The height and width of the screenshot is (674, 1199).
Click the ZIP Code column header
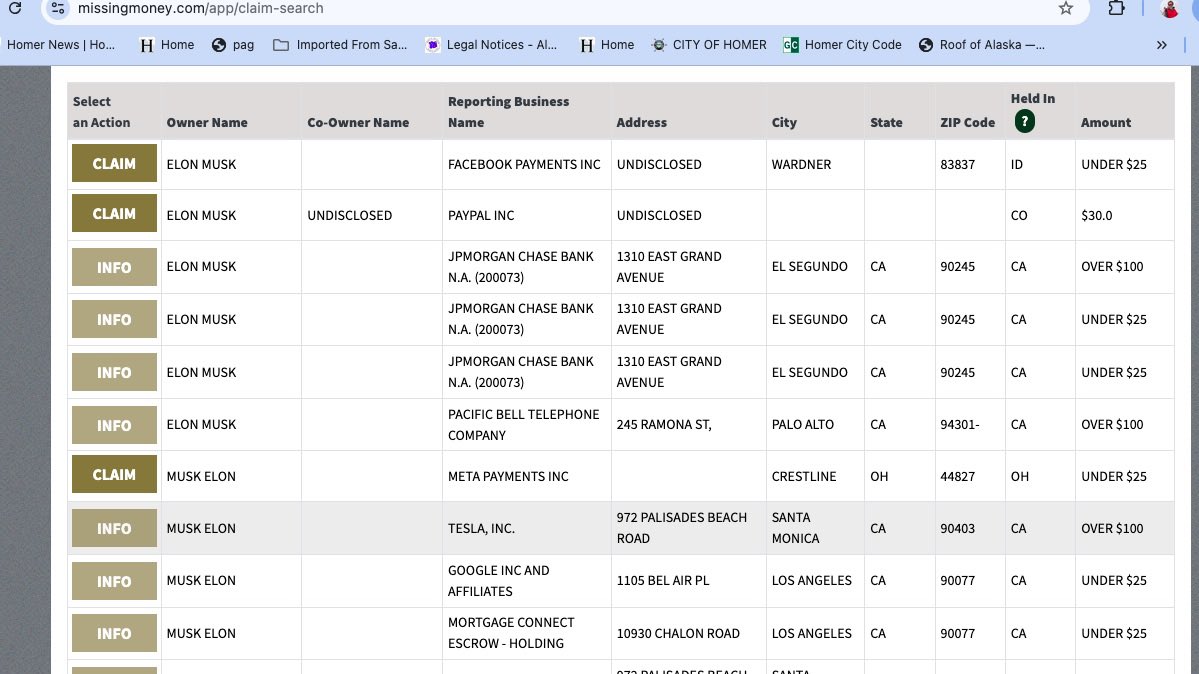coord(967,122)
